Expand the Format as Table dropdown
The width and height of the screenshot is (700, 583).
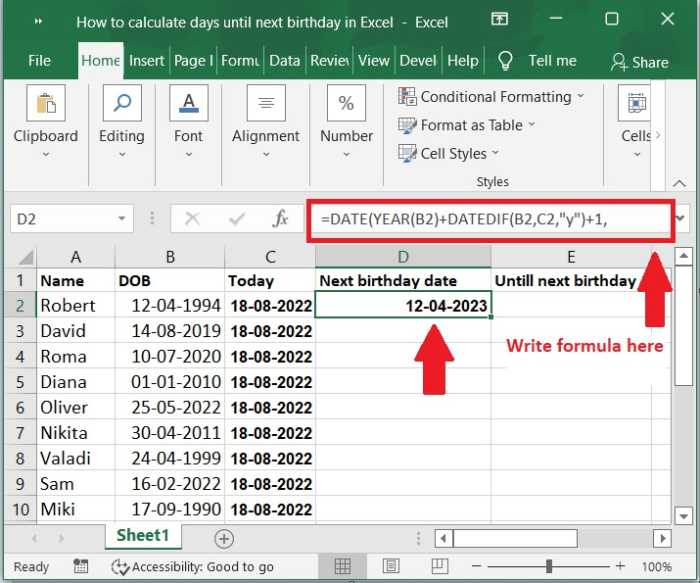point(531,125)
